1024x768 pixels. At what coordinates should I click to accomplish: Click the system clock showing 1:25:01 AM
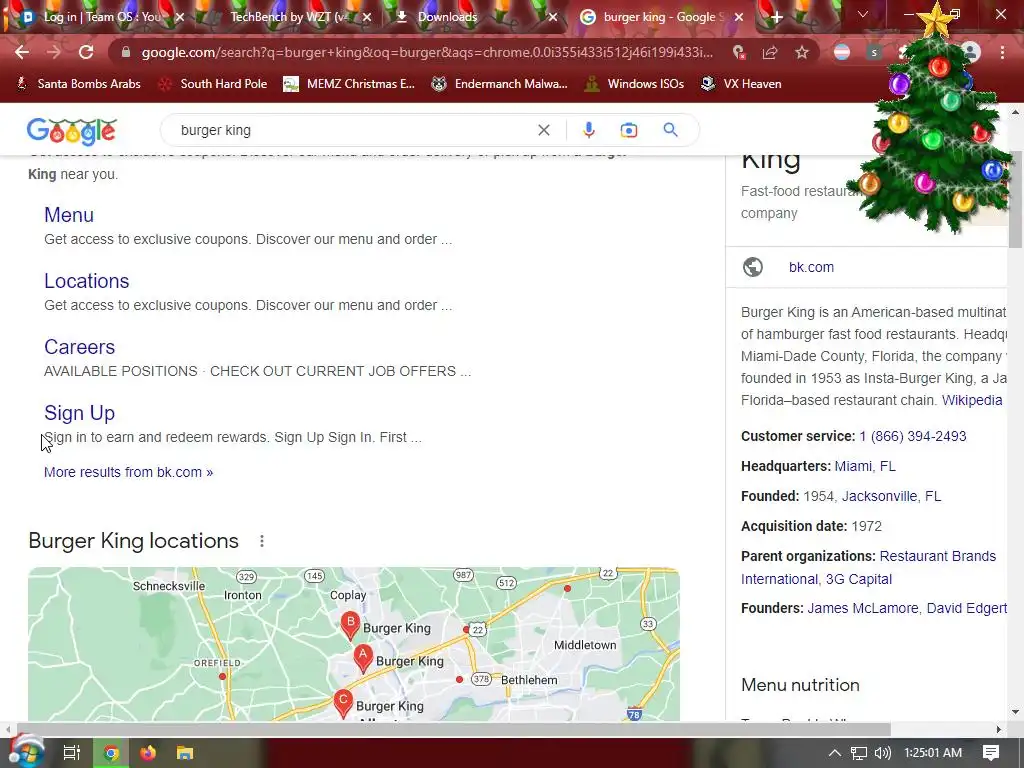point(933,753)
